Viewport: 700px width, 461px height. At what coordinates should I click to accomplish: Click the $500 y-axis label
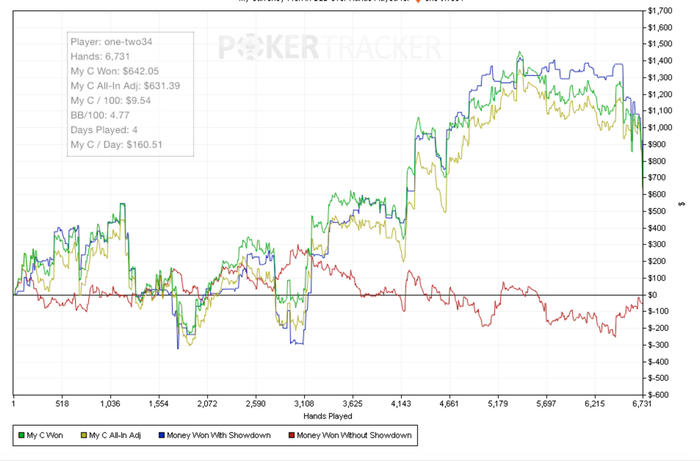[x=657, y=211]
